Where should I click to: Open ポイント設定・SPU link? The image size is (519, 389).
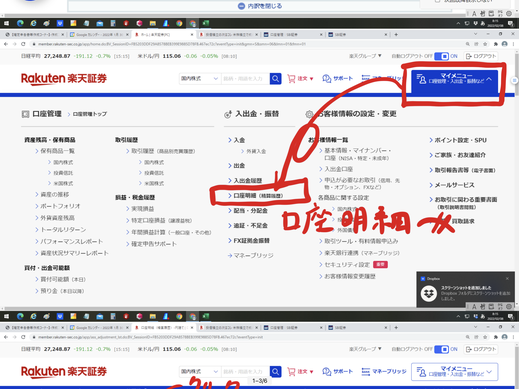460,140
